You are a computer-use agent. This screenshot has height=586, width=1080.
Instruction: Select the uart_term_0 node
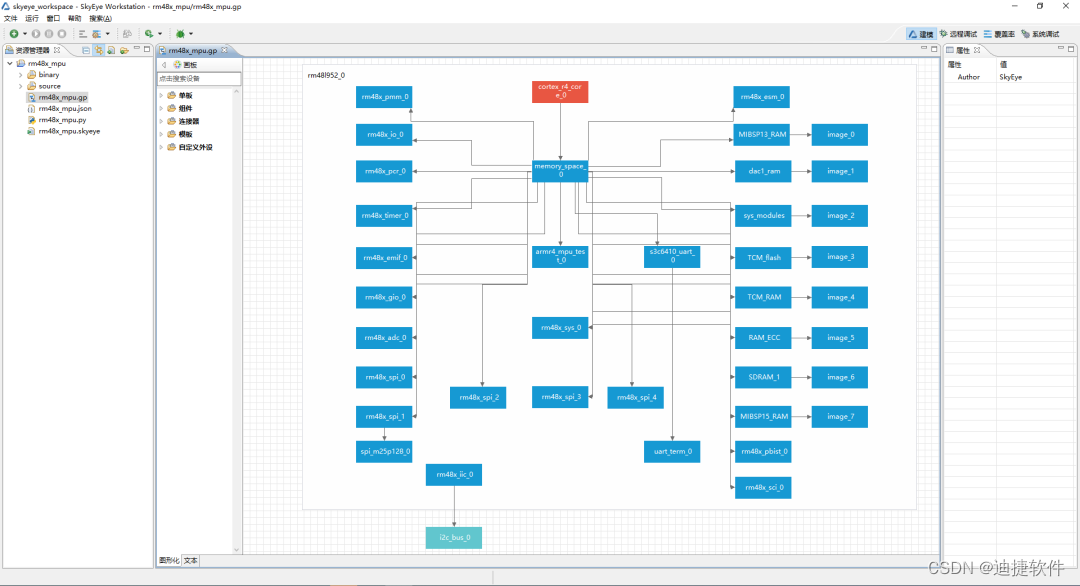pos(672,452)
